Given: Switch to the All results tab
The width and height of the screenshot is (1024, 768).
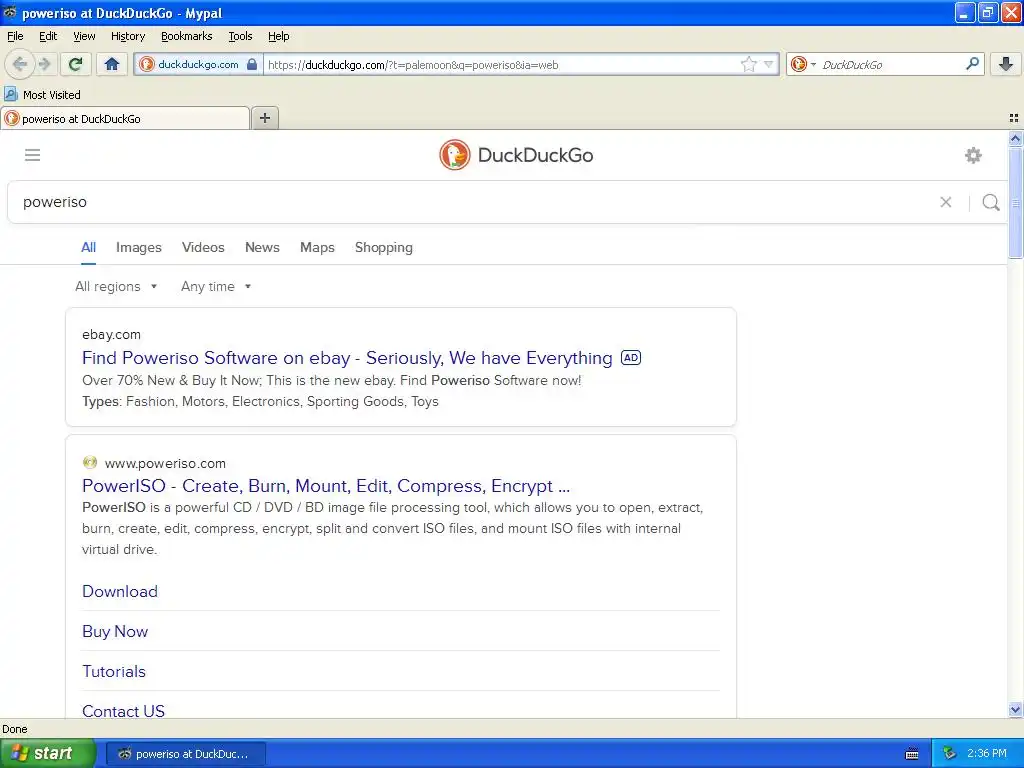Looking at the screenshot, I should [x=88, y=248].
